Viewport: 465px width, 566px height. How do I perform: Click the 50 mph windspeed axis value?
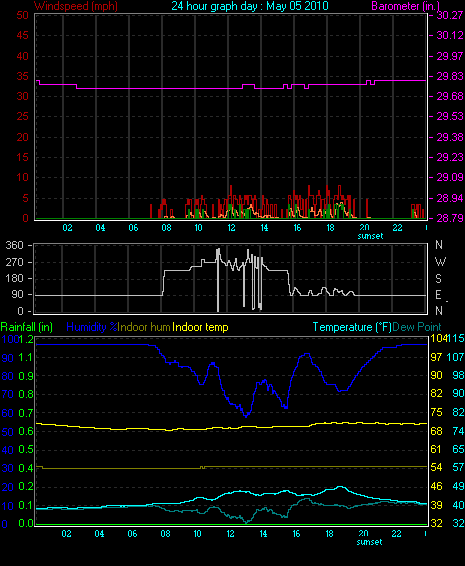tap(22, 15)
